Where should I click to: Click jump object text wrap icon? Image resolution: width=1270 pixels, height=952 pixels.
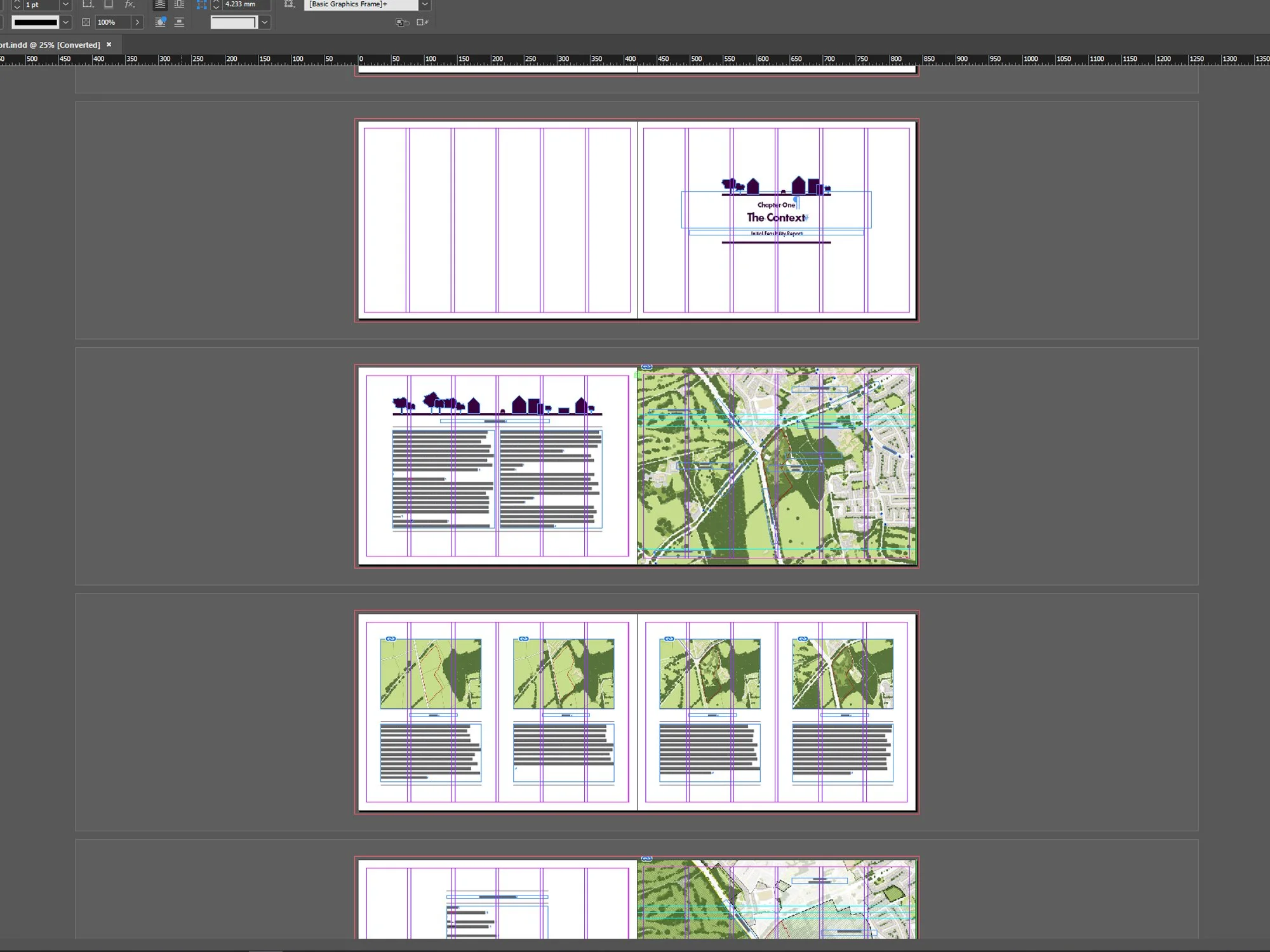point(179,22)
